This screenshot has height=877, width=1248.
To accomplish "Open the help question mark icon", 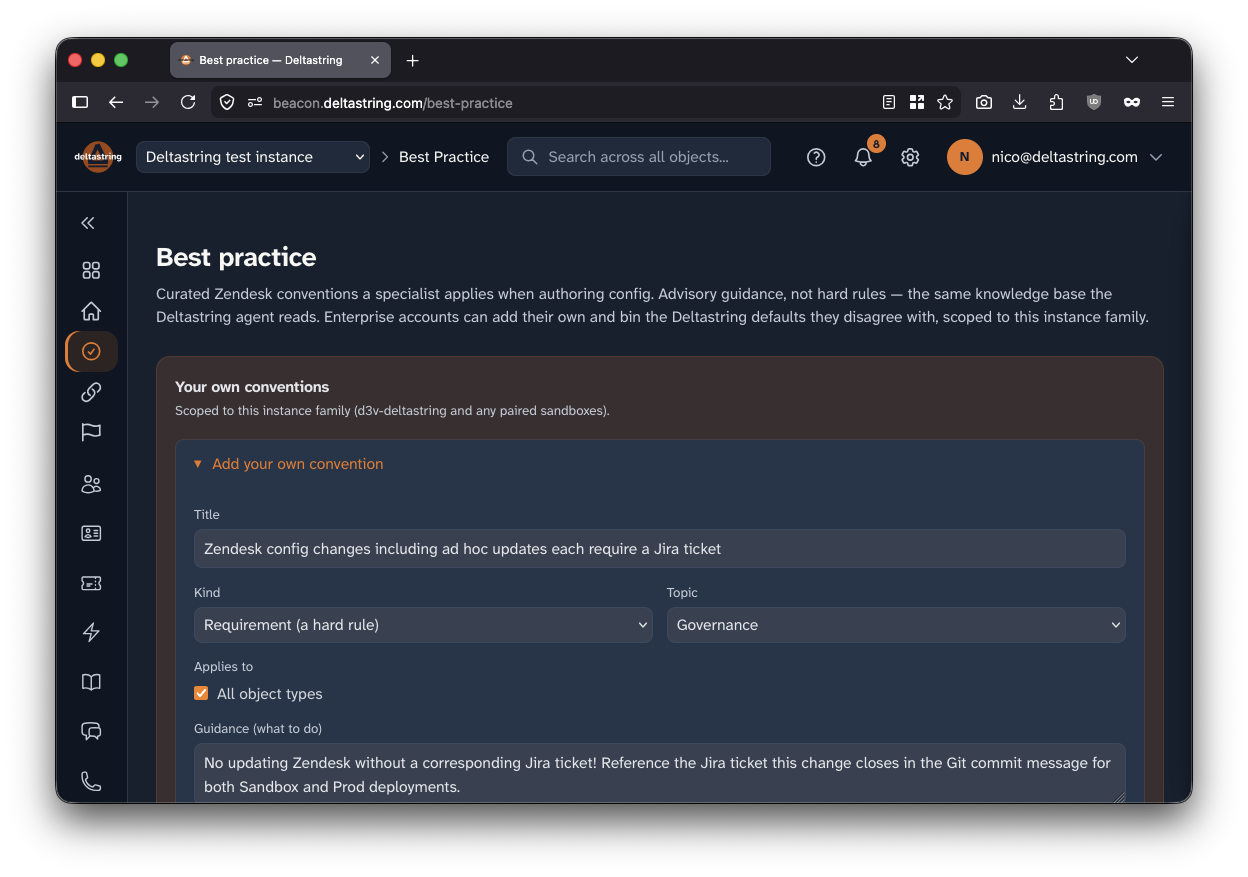I will tap(816, 157).
